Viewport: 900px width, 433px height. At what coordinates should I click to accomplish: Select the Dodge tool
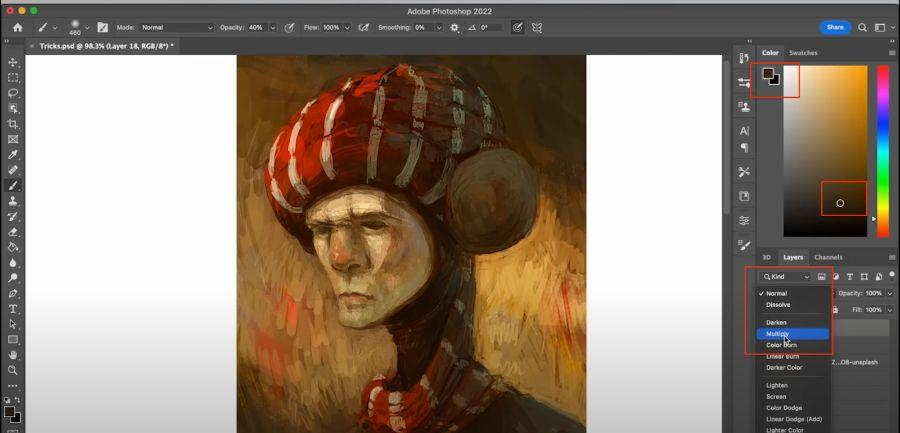coord(13,278)
